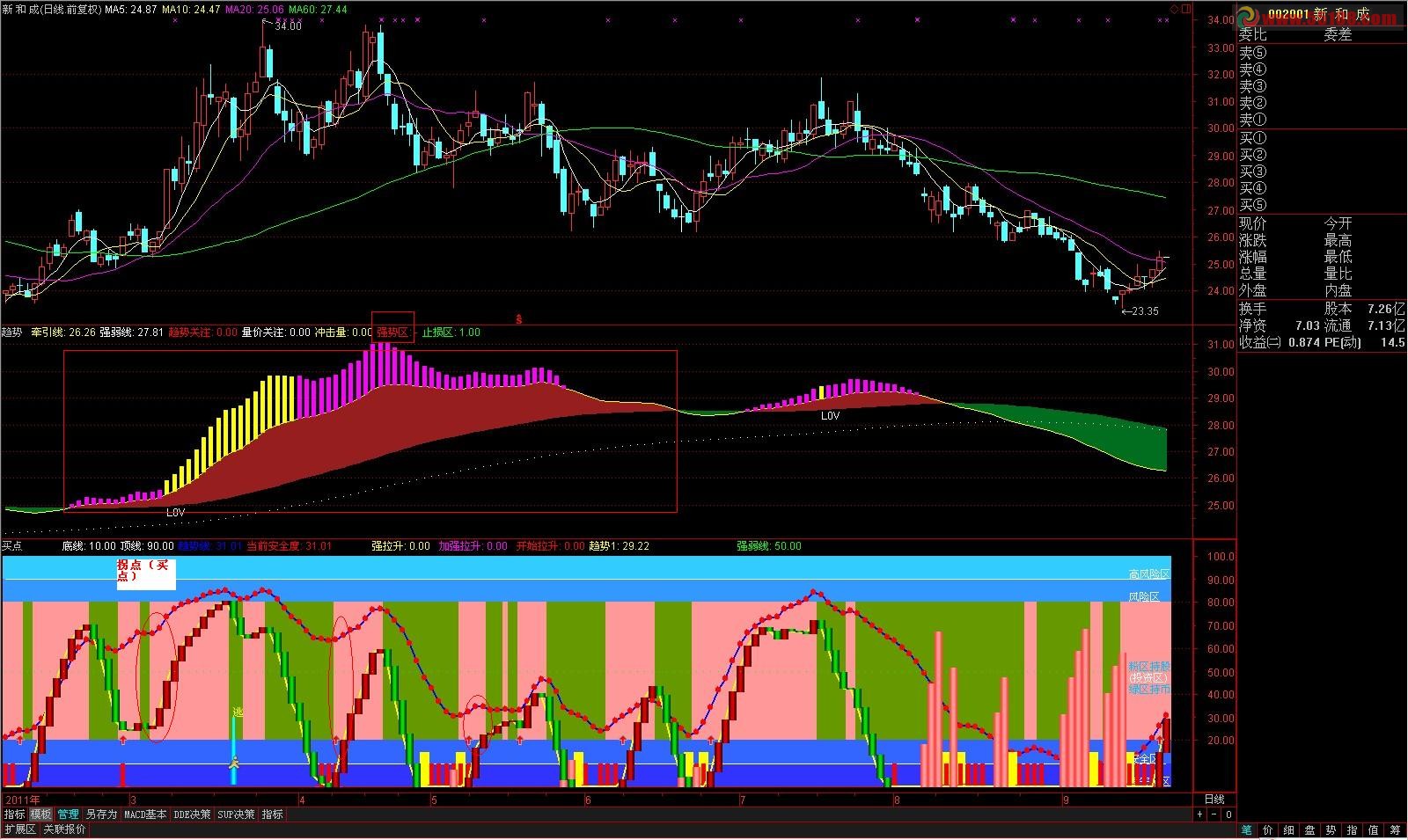Open the 指标 tab right of SUP决策
The width and height of the screenshot is (1408, 840).
point(273,814)
